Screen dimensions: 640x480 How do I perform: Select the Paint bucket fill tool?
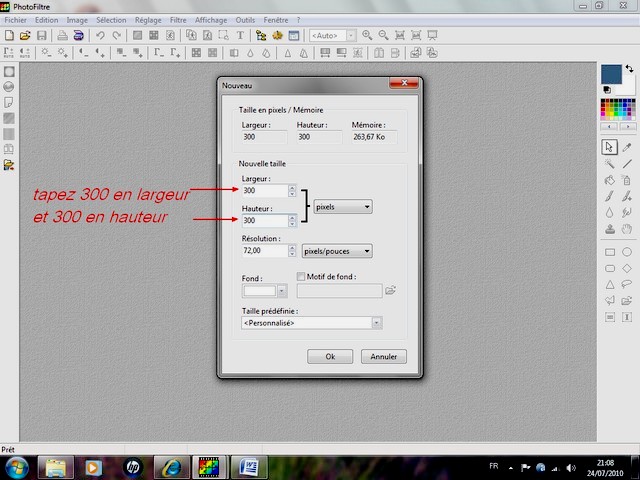(609, 180)
